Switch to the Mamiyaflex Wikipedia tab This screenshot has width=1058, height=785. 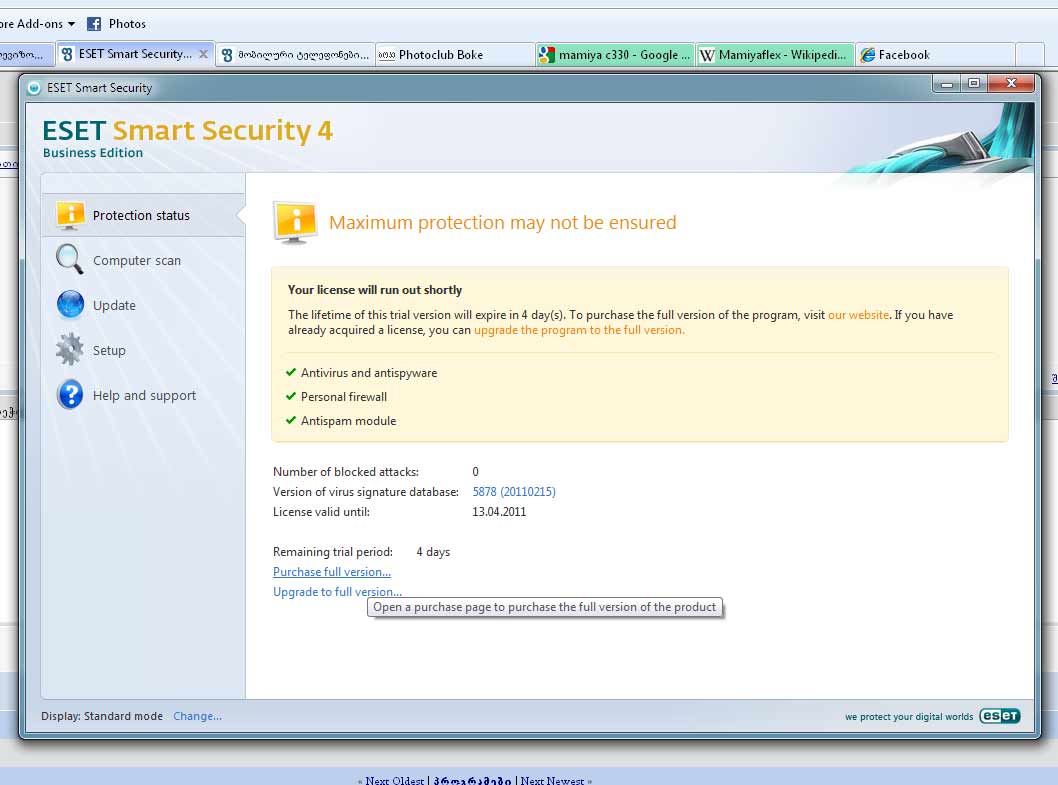coord(775,55)
